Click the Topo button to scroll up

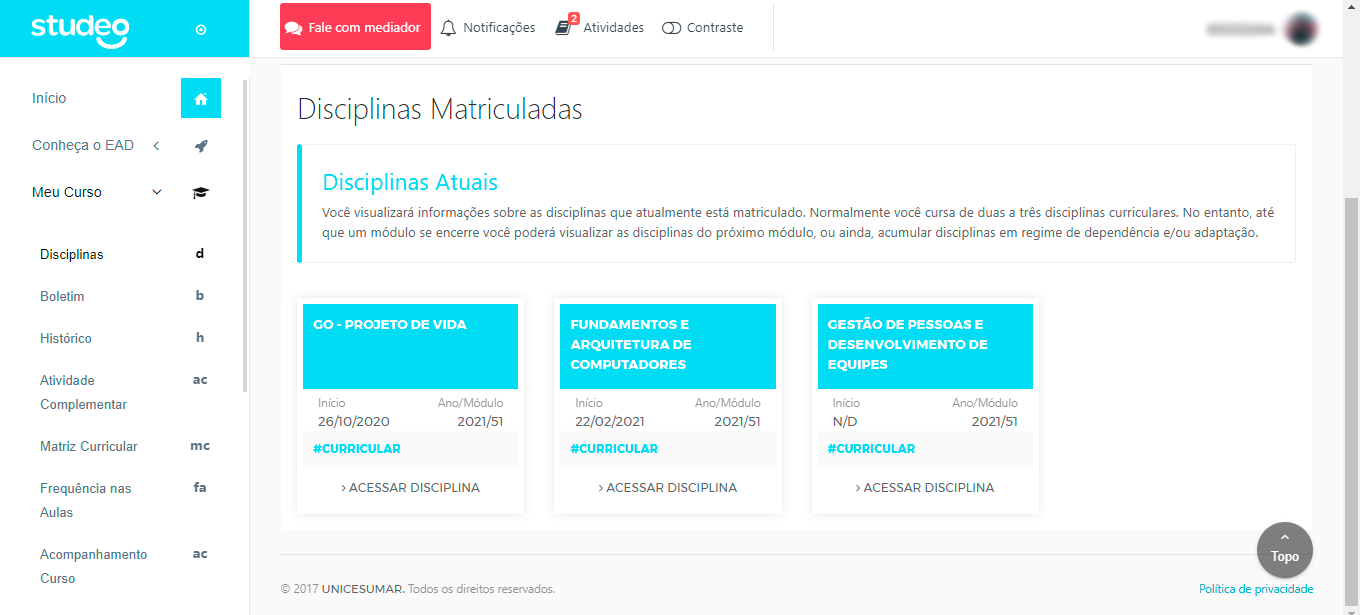click(x=1284, y=549)
